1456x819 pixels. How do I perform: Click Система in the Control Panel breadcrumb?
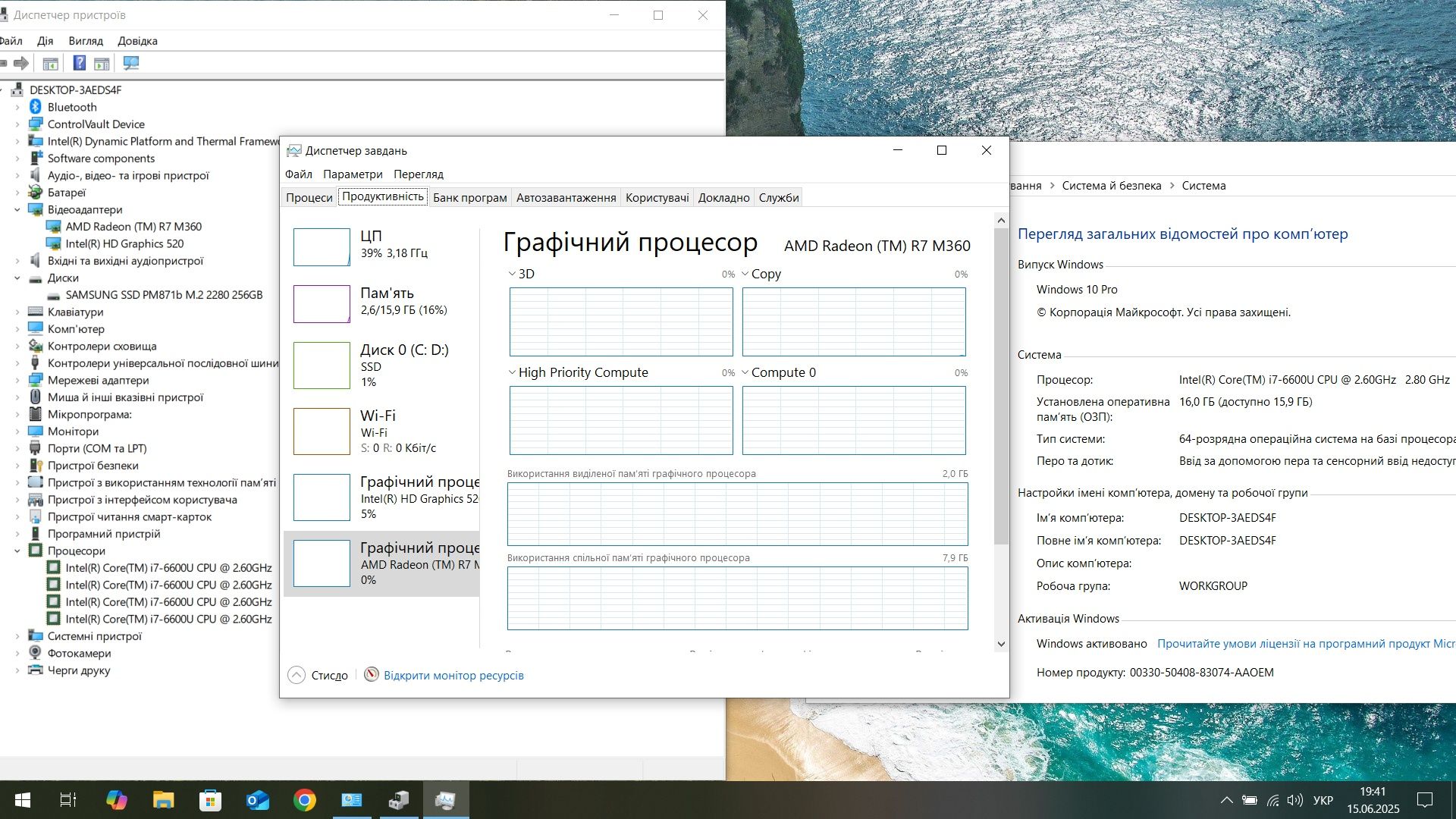[x=1203, y=186]
